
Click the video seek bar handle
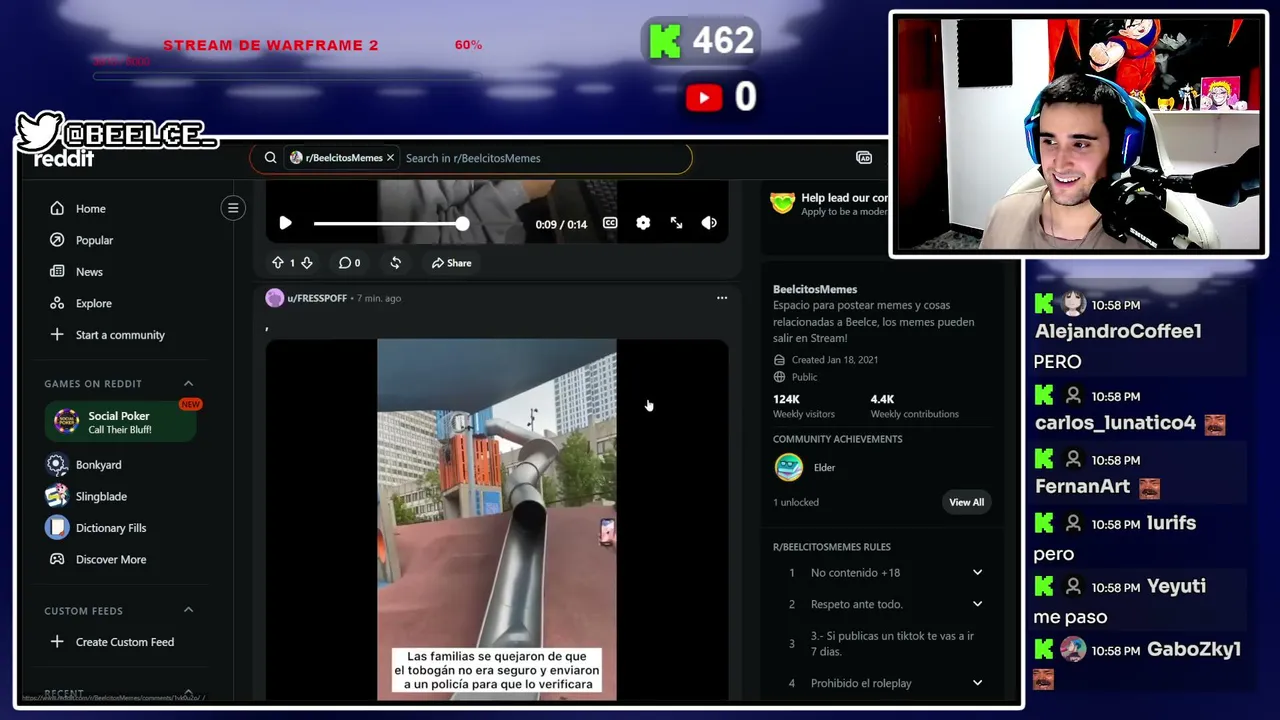[462, 223]
